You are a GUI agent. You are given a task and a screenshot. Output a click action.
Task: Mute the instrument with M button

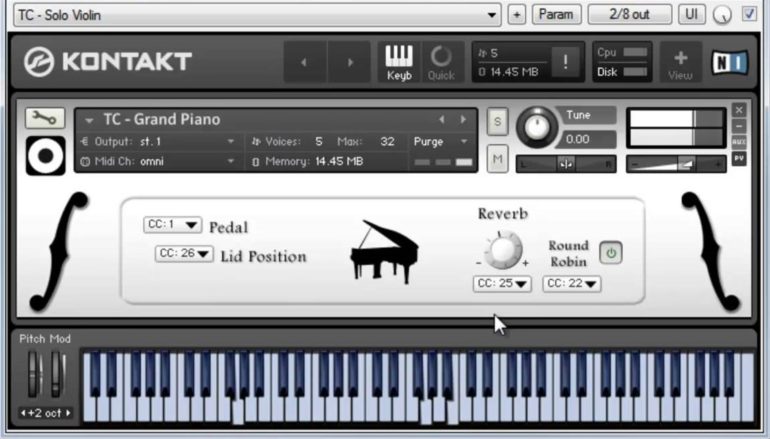(497, 158)
